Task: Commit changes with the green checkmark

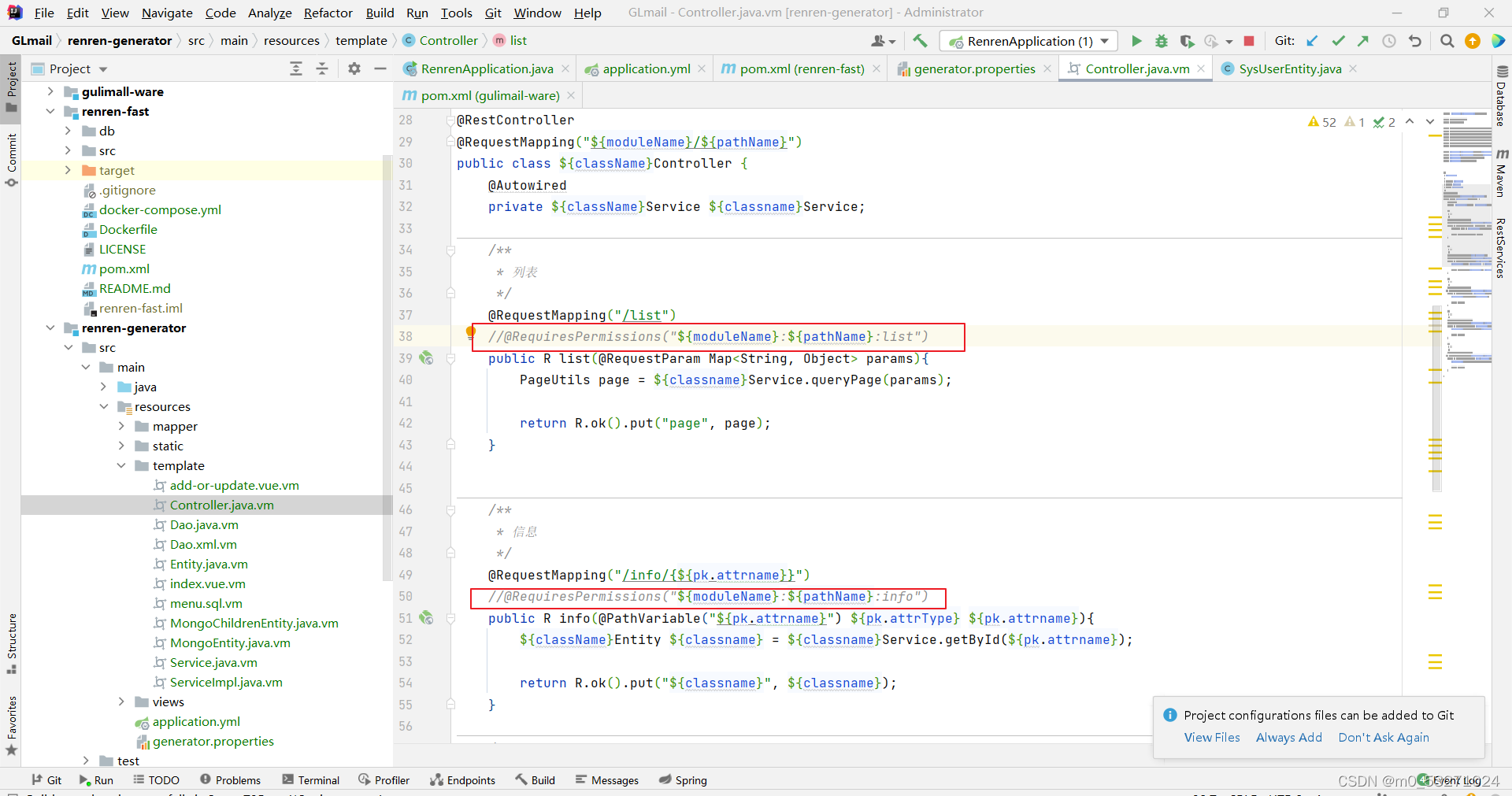Action: [1338, 41]
